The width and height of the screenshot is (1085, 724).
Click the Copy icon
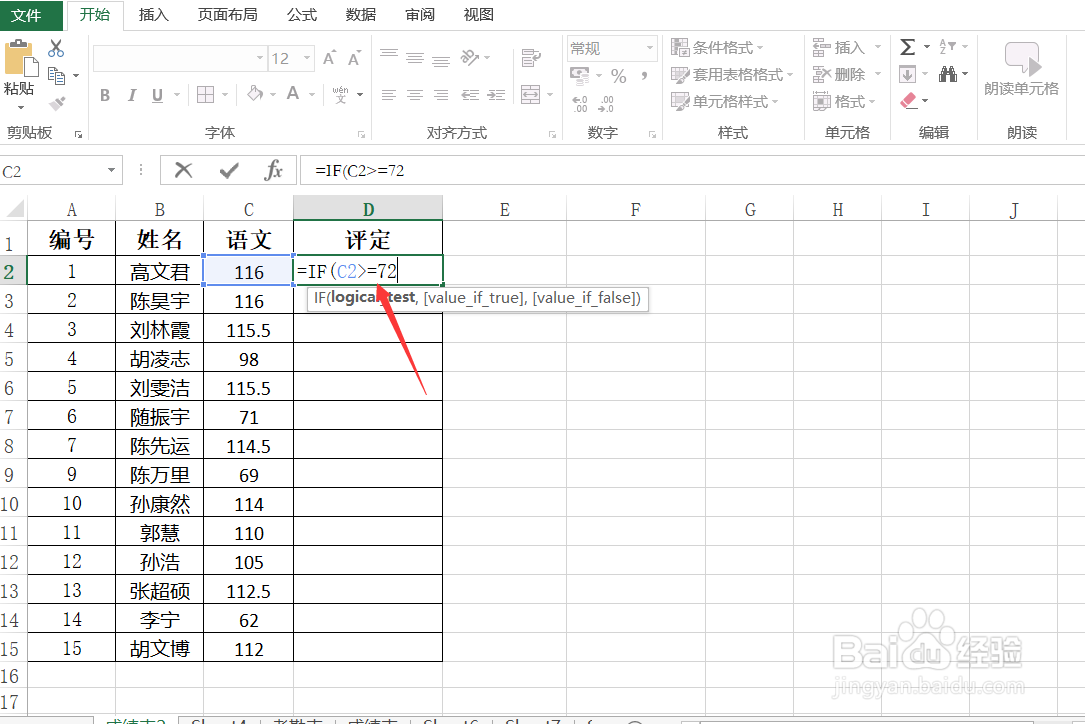(x=56, y=75)
